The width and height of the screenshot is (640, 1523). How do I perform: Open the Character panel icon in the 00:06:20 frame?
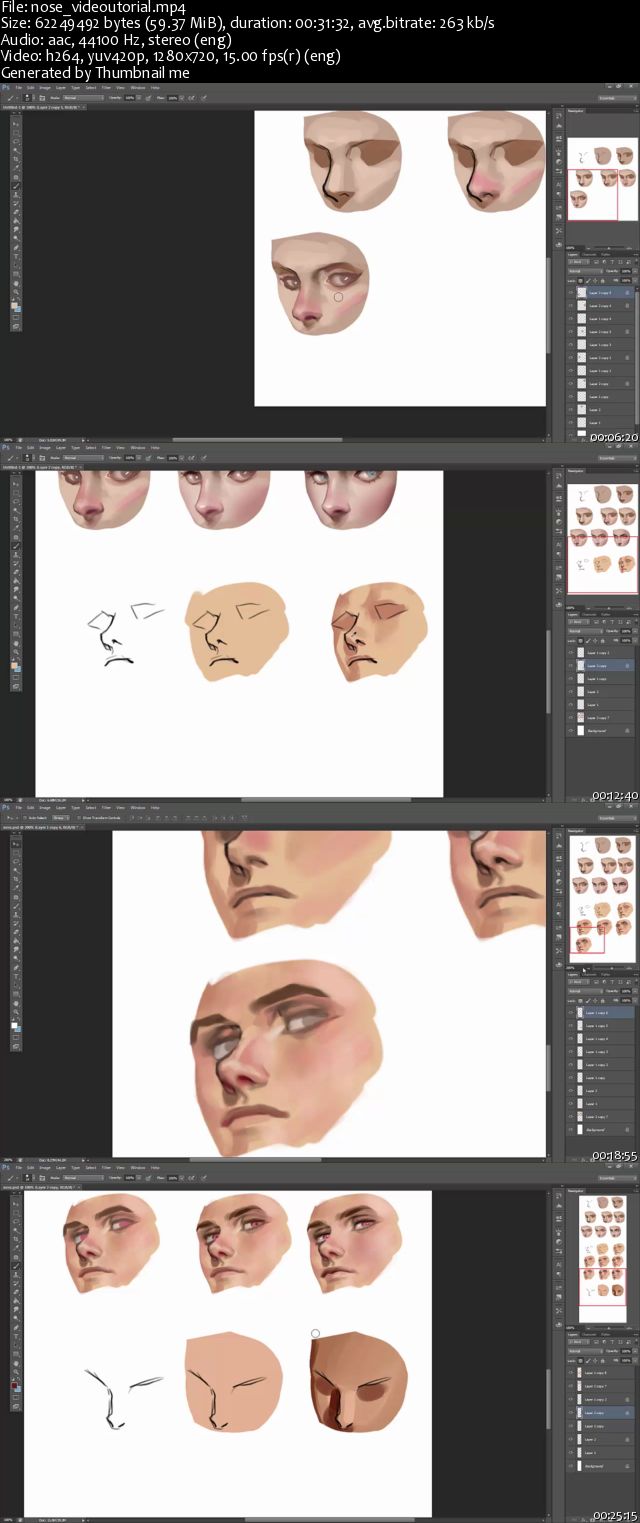click(559, 184)
